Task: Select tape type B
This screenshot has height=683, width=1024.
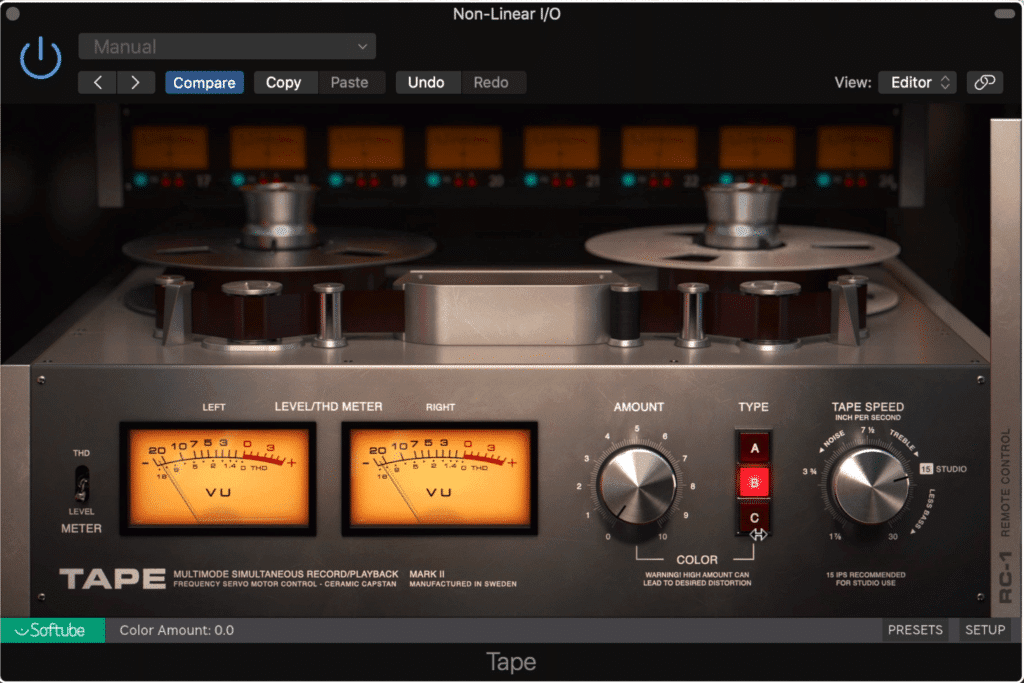Action: click(x=754, y=483)
